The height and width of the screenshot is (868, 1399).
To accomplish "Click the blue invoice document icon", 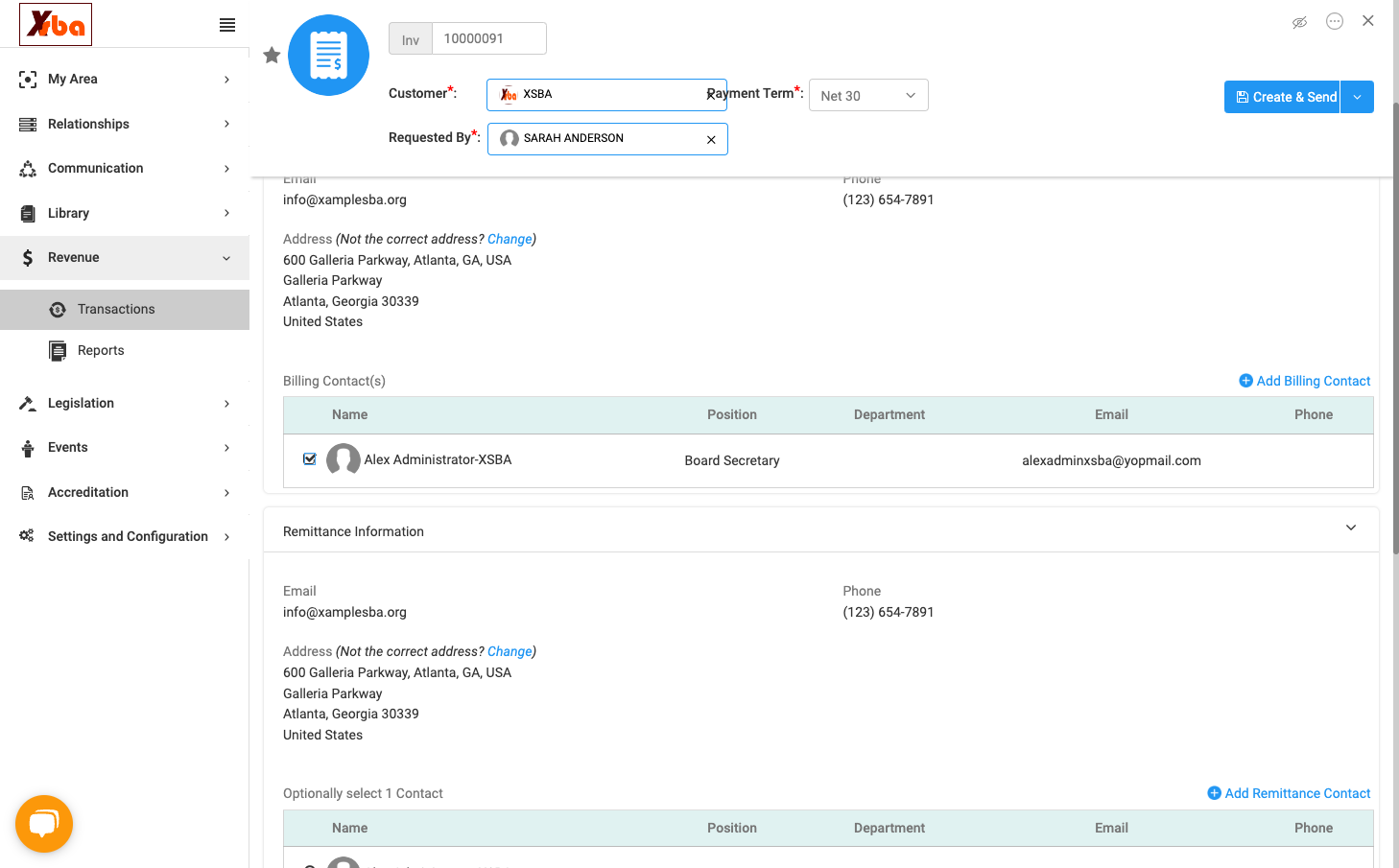I will point(329,56).
